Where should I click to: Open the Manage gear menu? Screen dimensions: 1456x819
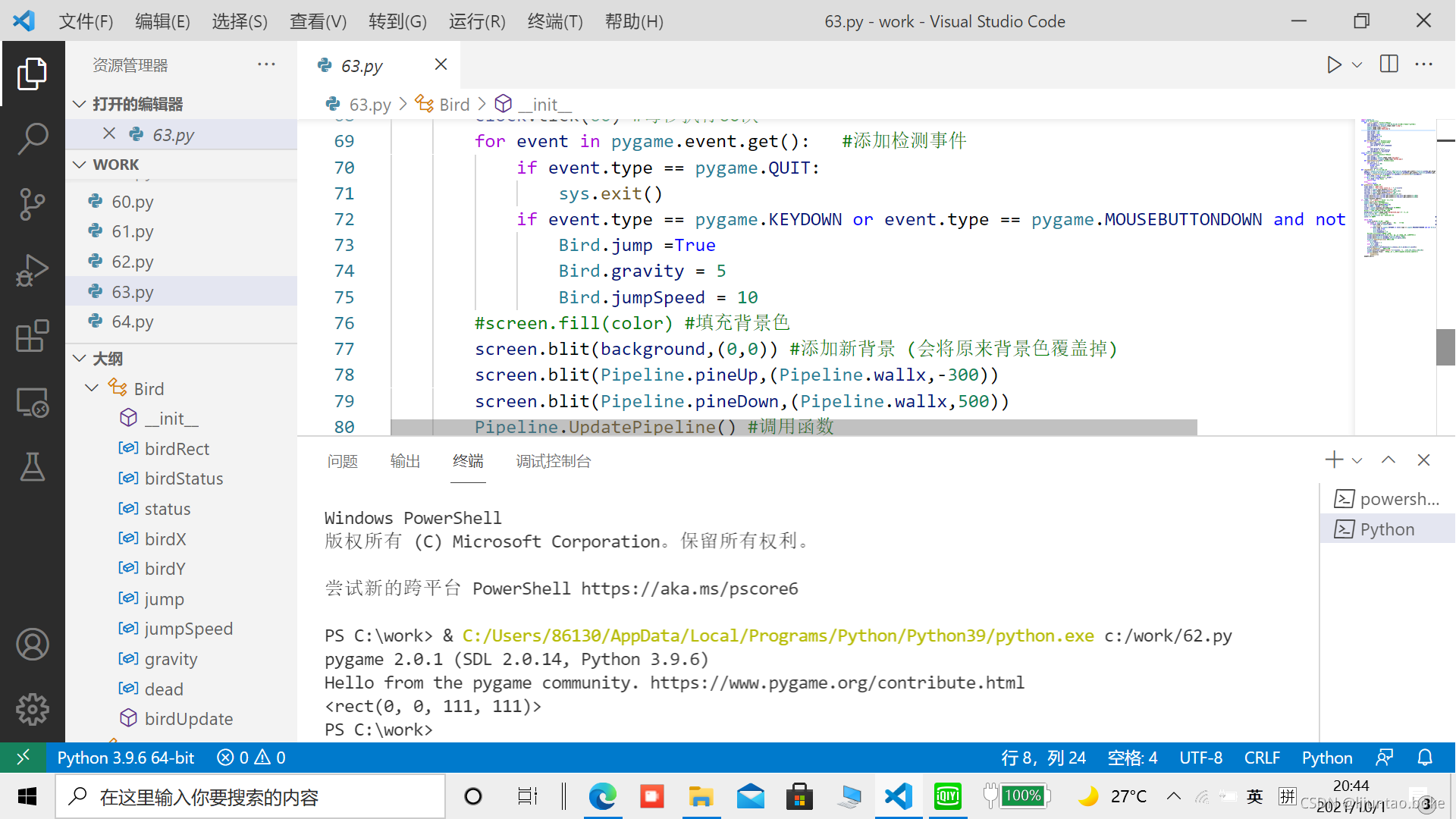point(33,709)
